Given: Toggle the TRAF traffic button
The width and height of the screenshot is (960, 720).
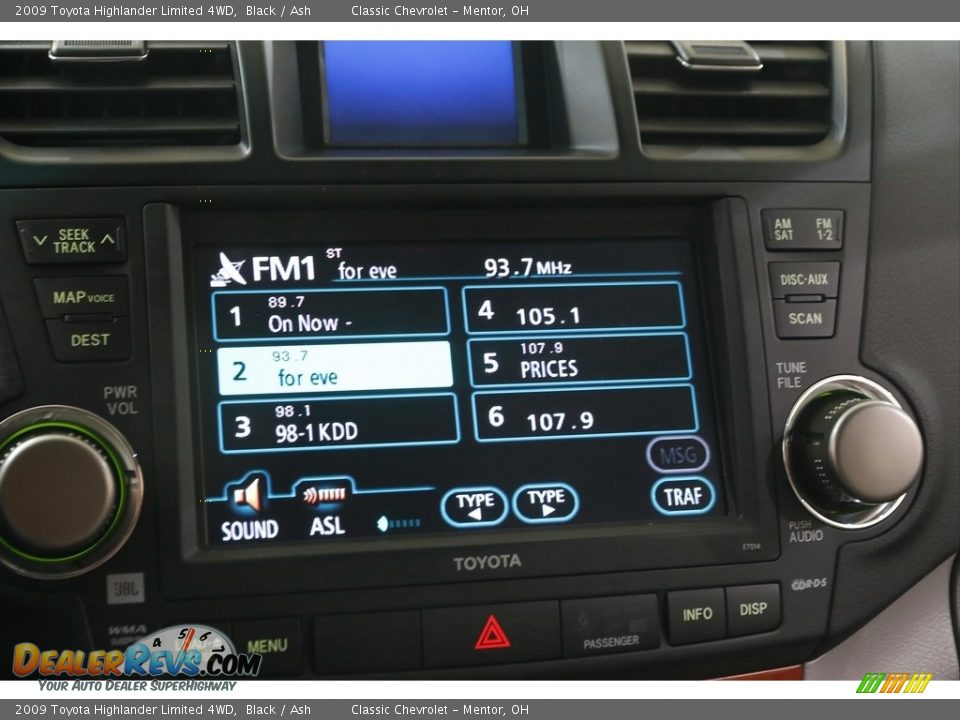Looking at the screenshot, I should pyautogui.click(x=682, y=495).
